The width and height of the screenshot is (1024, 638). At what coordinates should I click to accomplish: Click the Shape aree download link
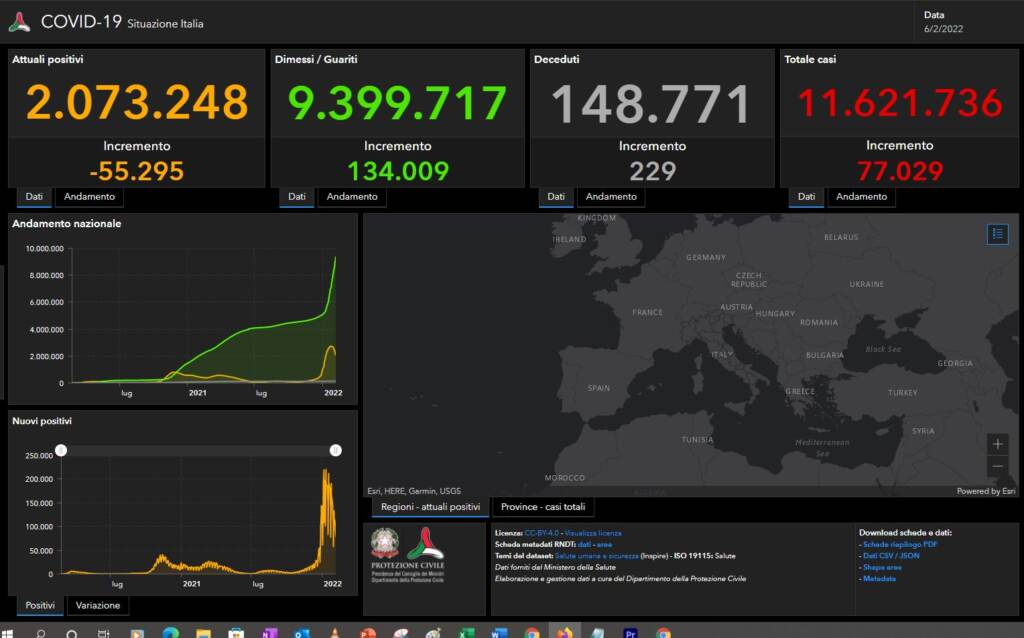point(884,567)
